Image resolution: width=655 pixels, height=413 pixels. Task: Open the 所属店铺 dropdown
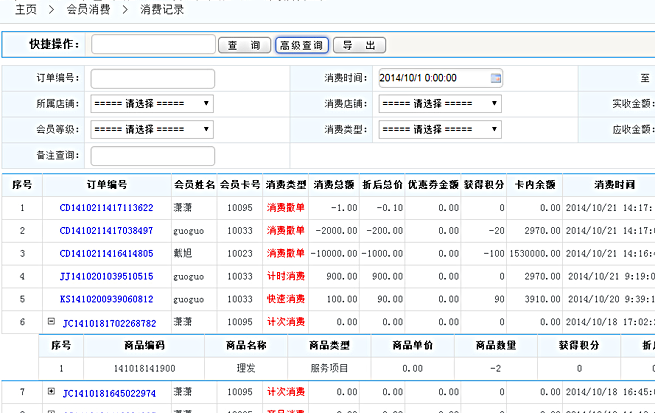(152, 103)
